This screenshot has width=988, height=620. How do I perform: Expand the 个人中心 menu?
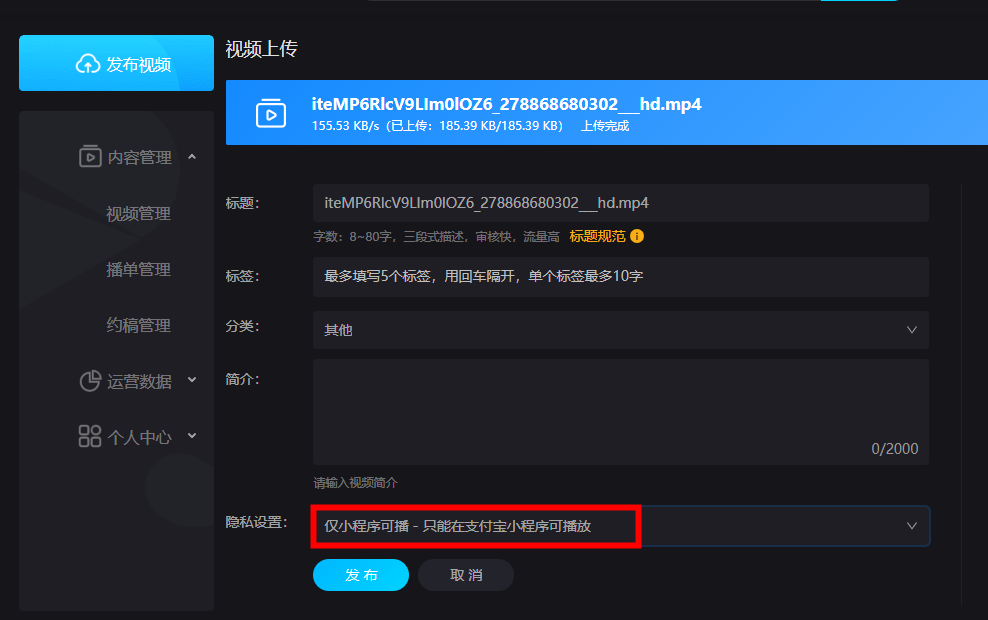coord(192,435)
